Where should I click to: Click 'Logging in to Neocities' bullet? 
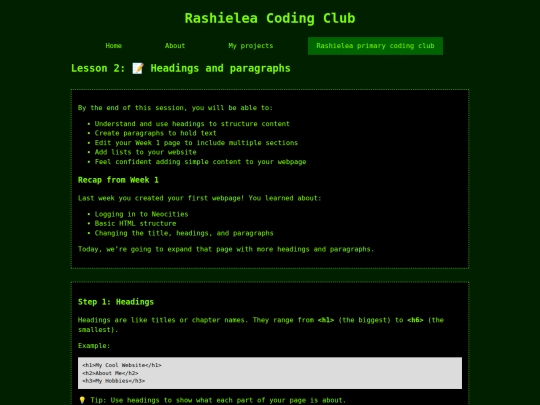click(x=142, y=214)
